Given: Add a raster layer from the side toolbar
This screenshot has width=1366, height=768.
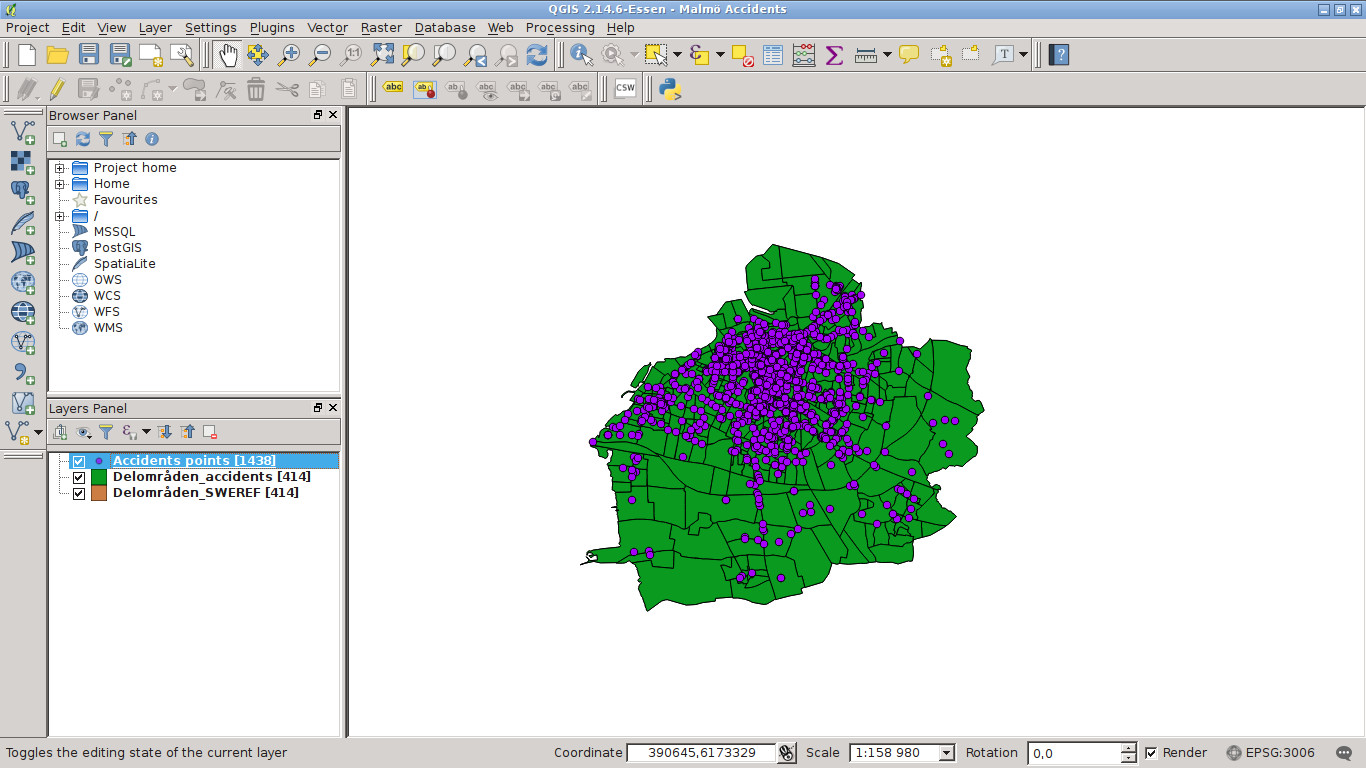Looking at the screenshot, I should (x=22, y=162).
